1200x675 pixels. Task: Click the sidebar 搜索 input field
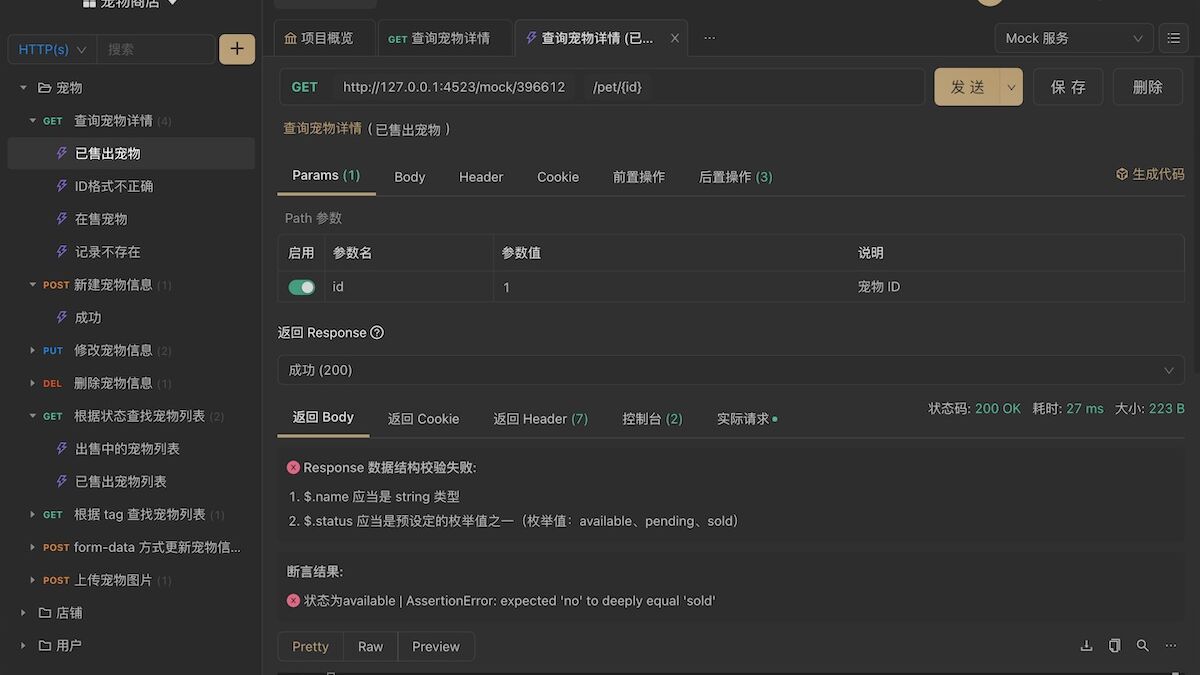click(157, 49)
